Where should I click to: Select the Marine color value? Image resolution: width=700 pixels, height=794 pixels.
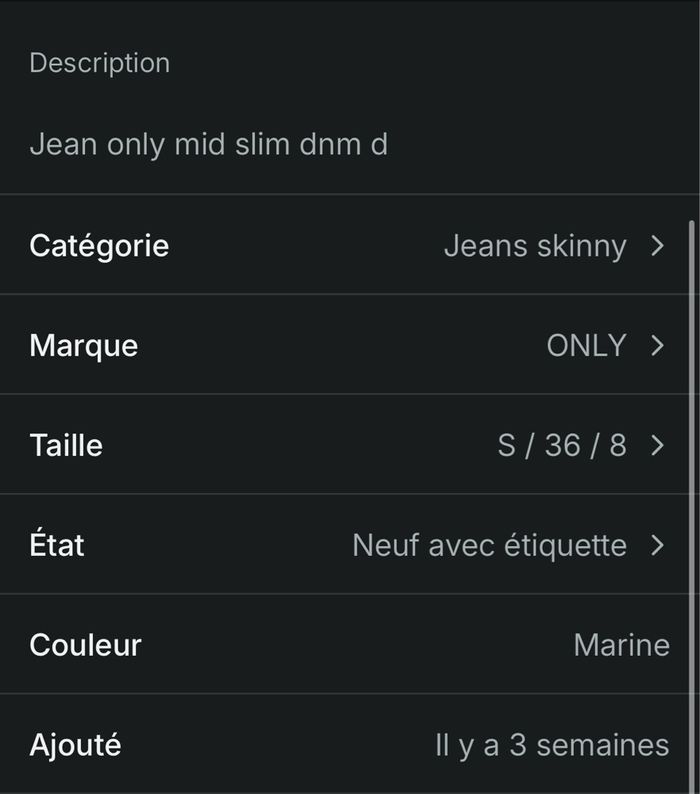pos(621,645)
